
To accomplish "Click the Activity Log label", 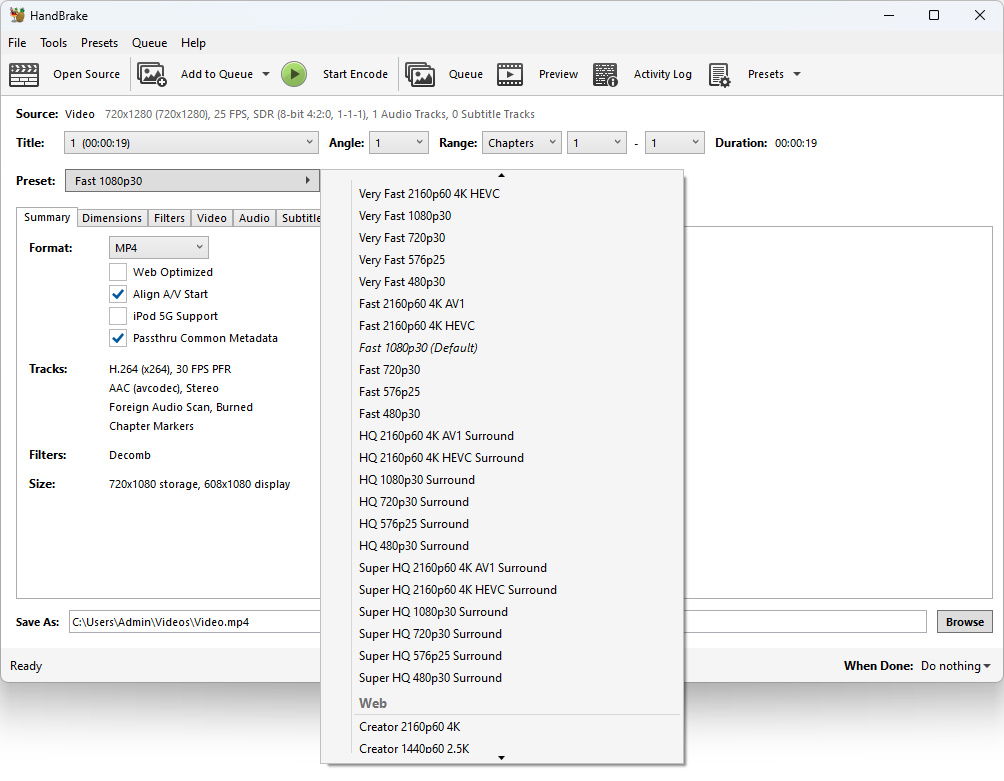I will (663, 74).
